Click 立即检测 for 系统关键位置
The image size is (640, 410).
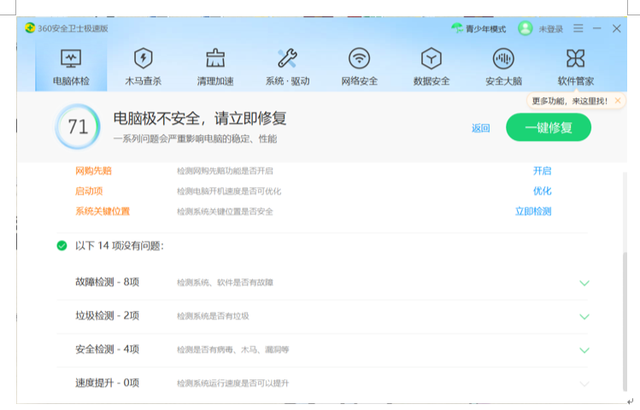tap(533, 211)
